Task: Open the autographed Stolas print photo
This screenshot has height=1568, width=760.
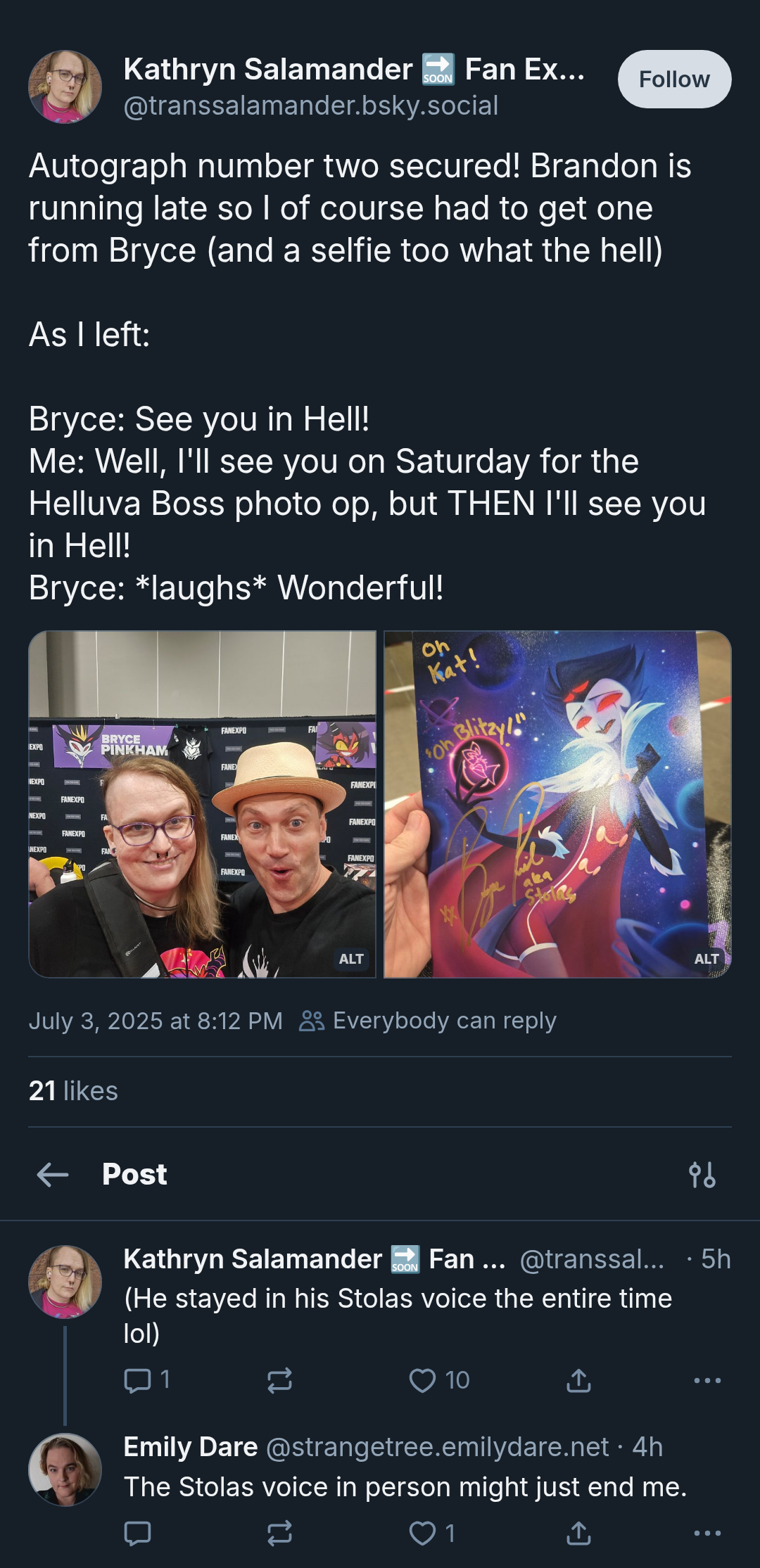Action: coord(557,804)
